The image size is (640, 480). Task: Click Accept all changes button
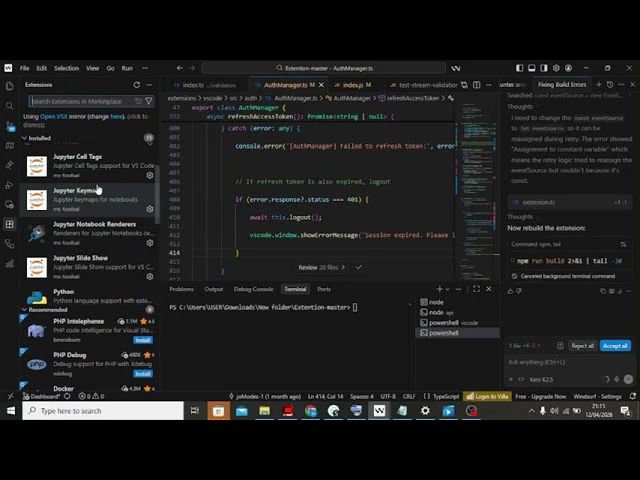point(615,346)
